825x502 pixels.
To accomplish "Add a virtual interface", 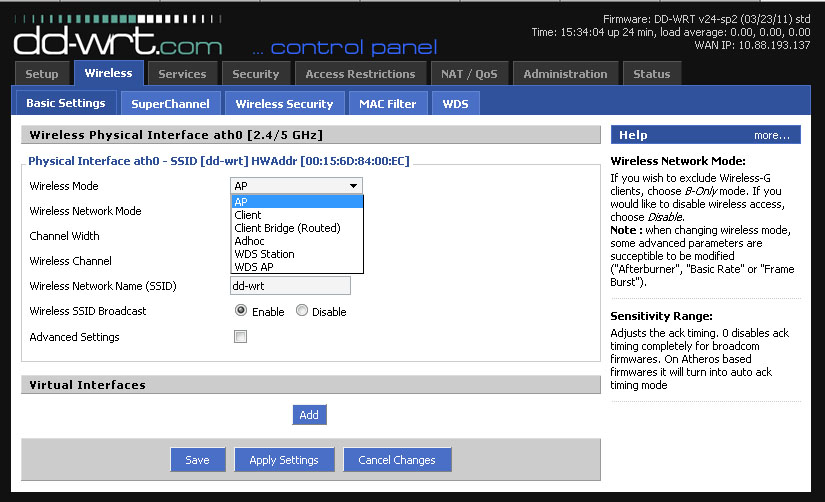I will point(309,415).
